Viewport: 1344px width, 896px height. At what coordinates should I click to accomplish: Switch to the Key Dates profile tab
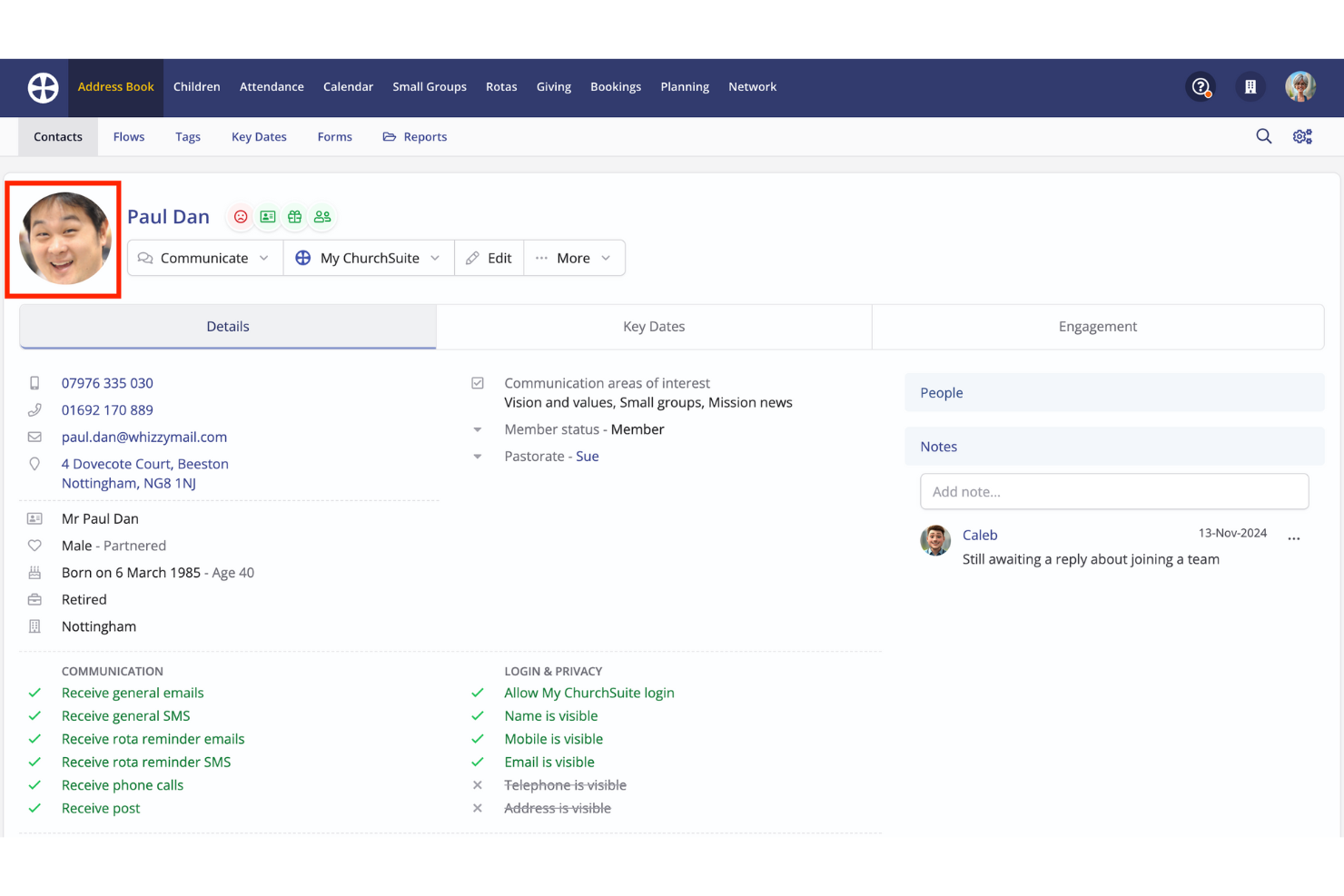(654, 327)
